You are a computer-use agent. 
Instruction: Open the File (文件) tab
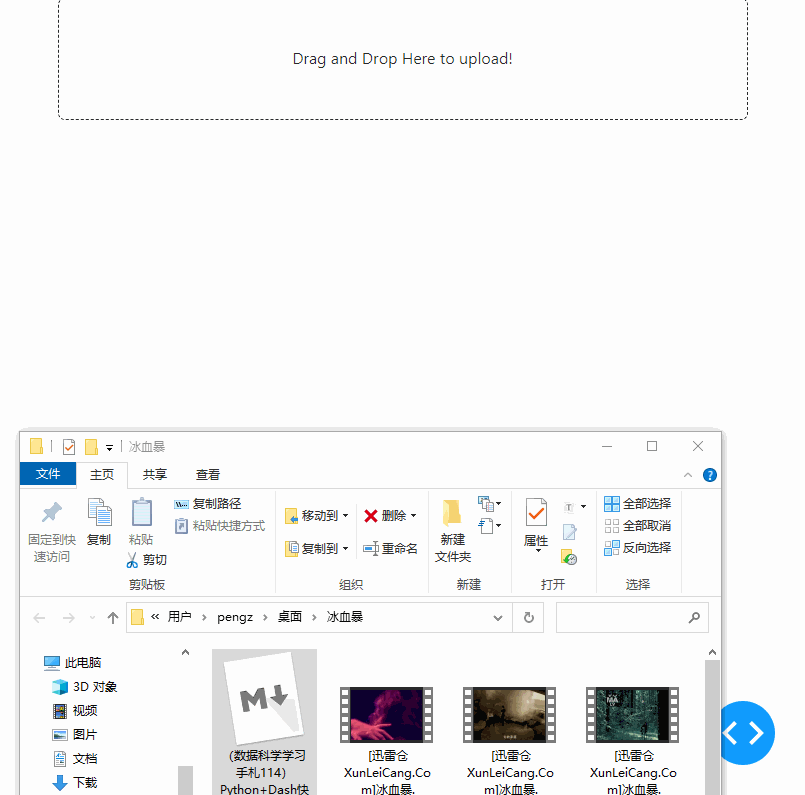point(48,474)
